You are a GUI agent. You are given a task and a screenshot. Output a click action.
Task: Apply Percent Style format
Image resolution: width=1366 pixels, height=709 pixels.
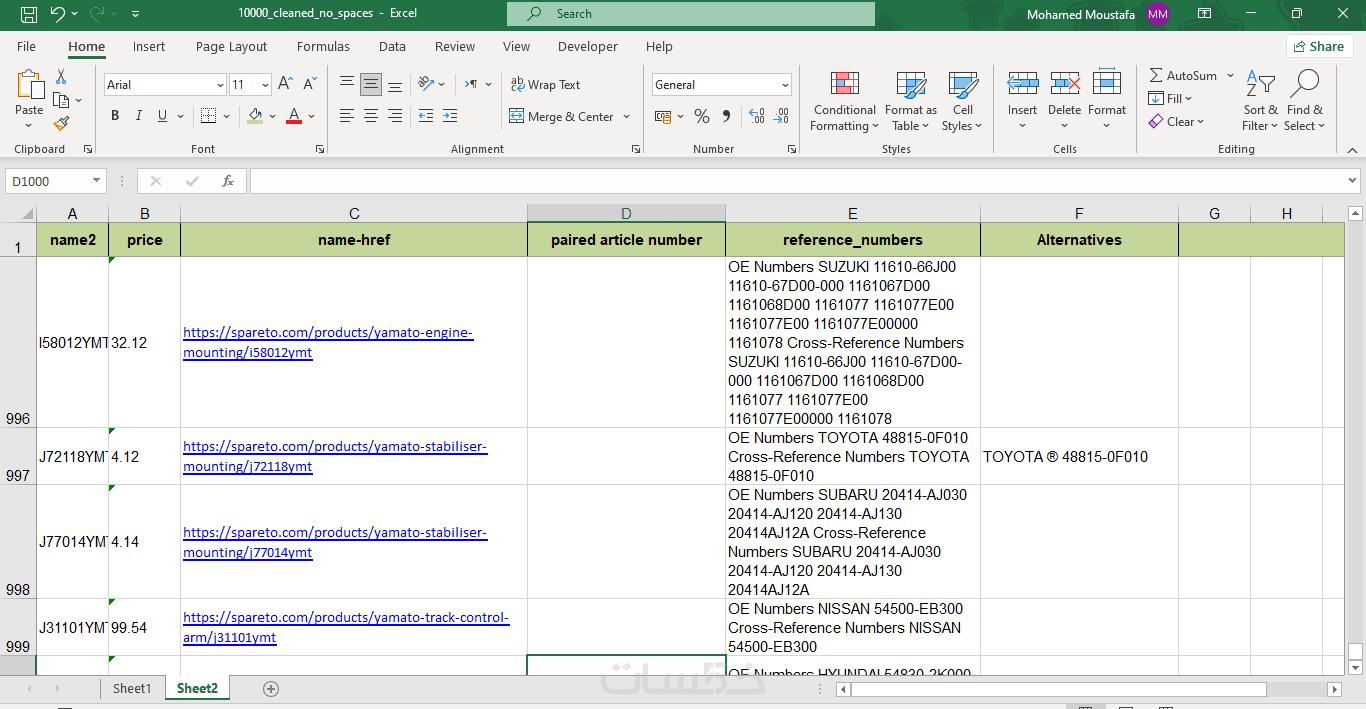[x=702, y=117]
